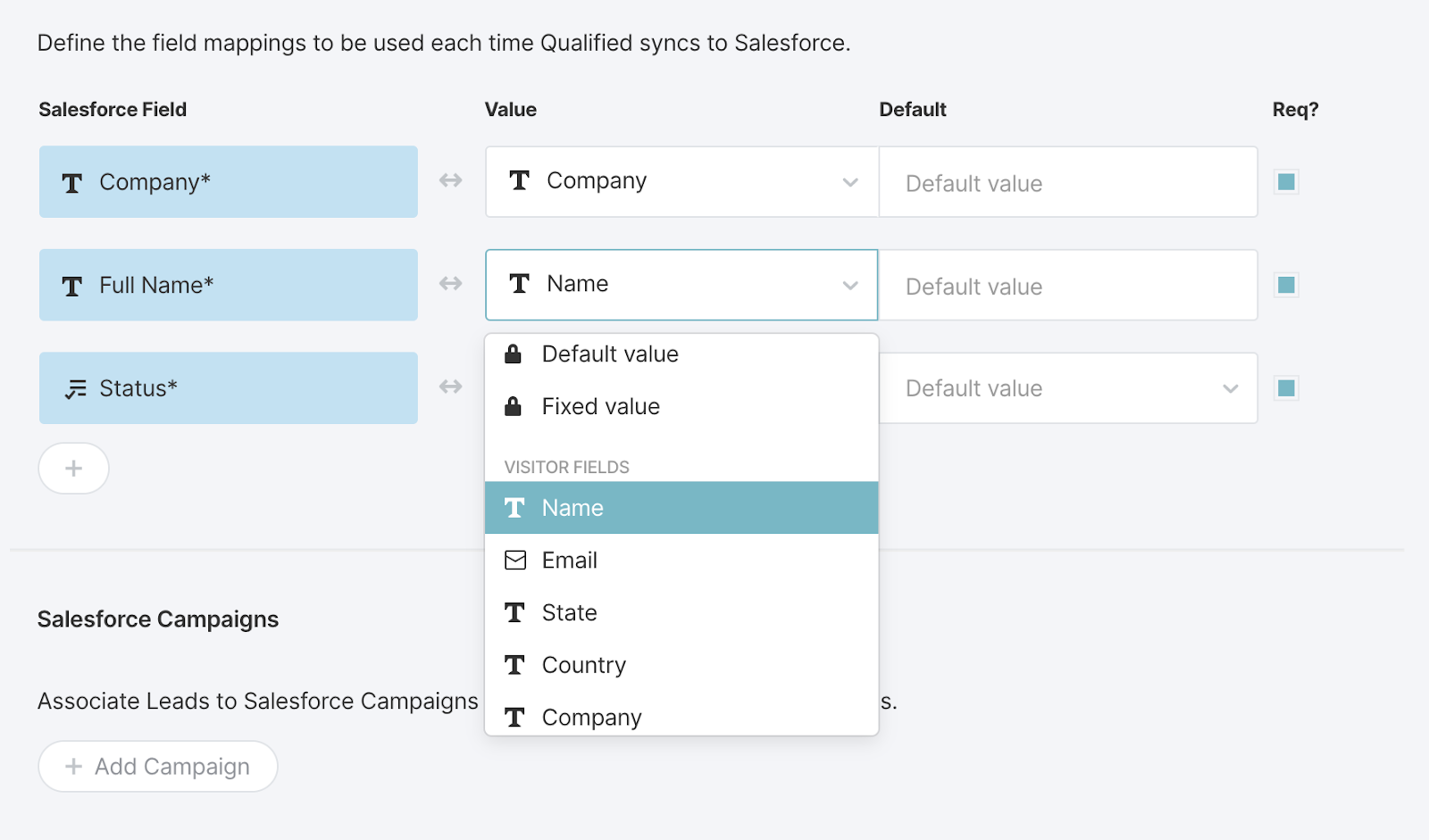Toggle the Req checkbox for Full Name
This screenshot has height=840, width=1429.
click(x=1285, y=284)
